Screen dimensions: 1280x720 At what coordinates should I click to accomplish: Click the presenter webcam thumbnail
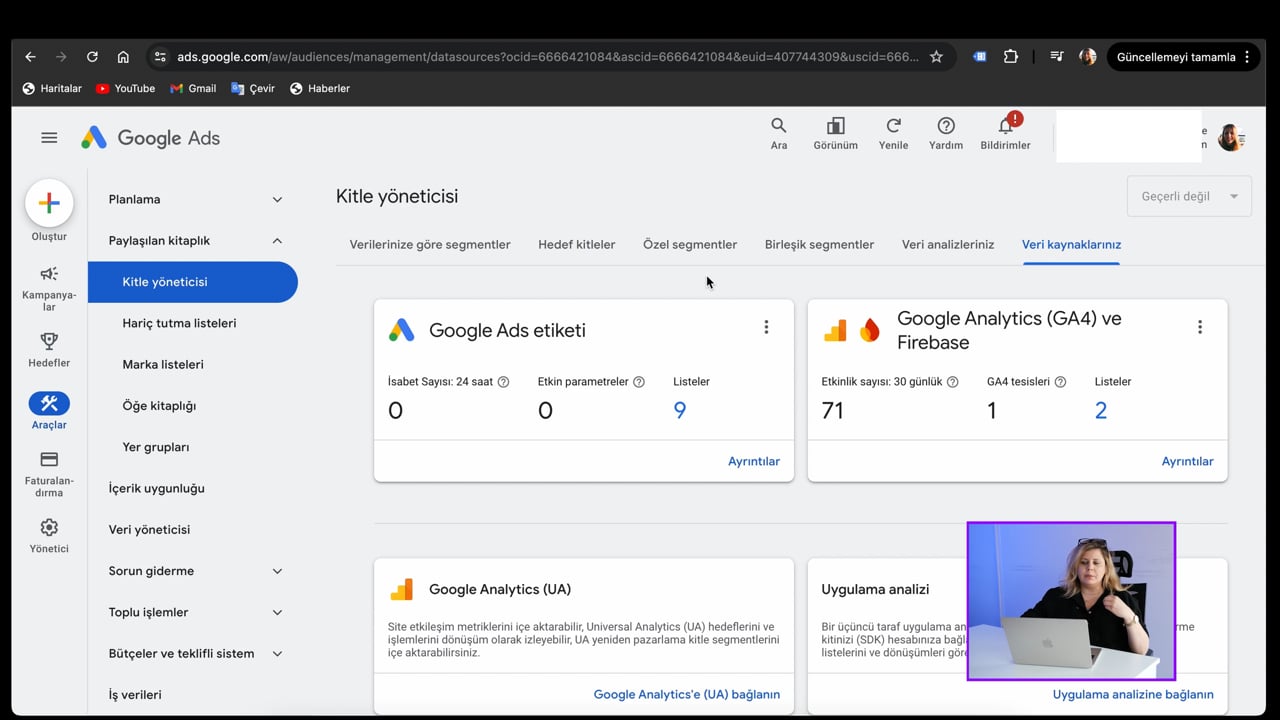(1071, 601)
